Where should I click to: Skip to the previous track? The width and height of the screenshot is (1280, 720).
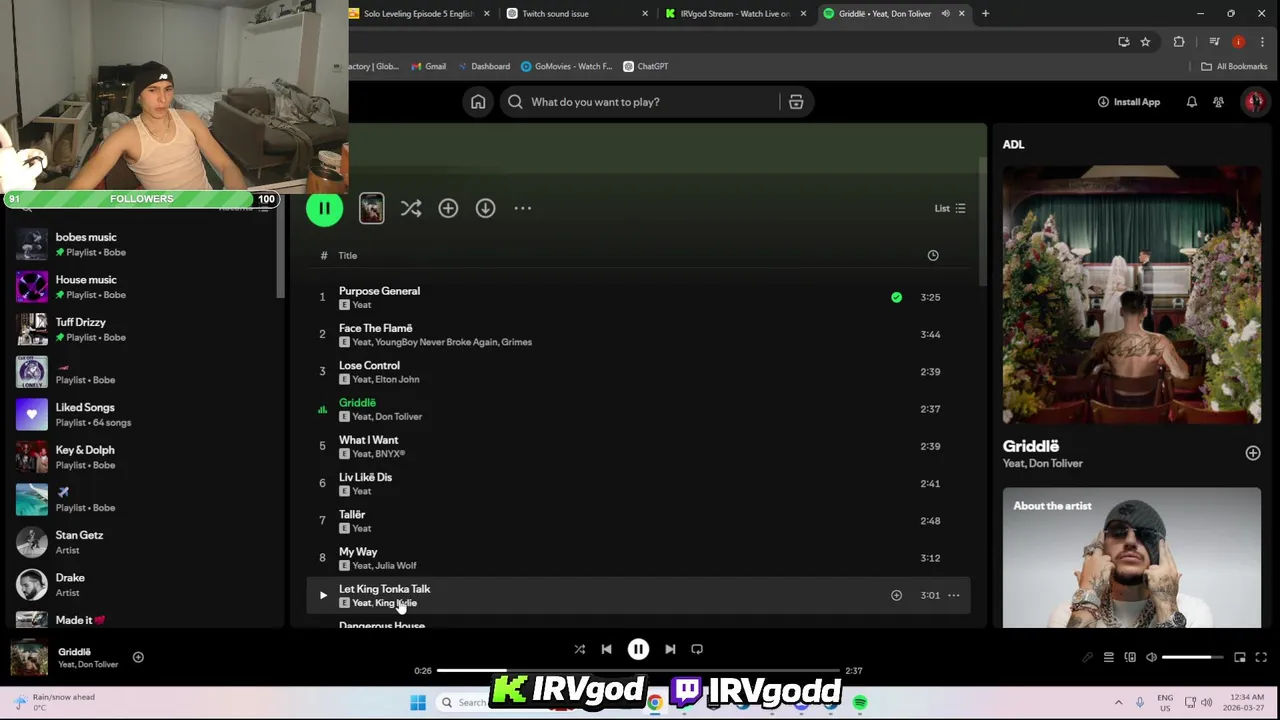(x=606, y=649)
